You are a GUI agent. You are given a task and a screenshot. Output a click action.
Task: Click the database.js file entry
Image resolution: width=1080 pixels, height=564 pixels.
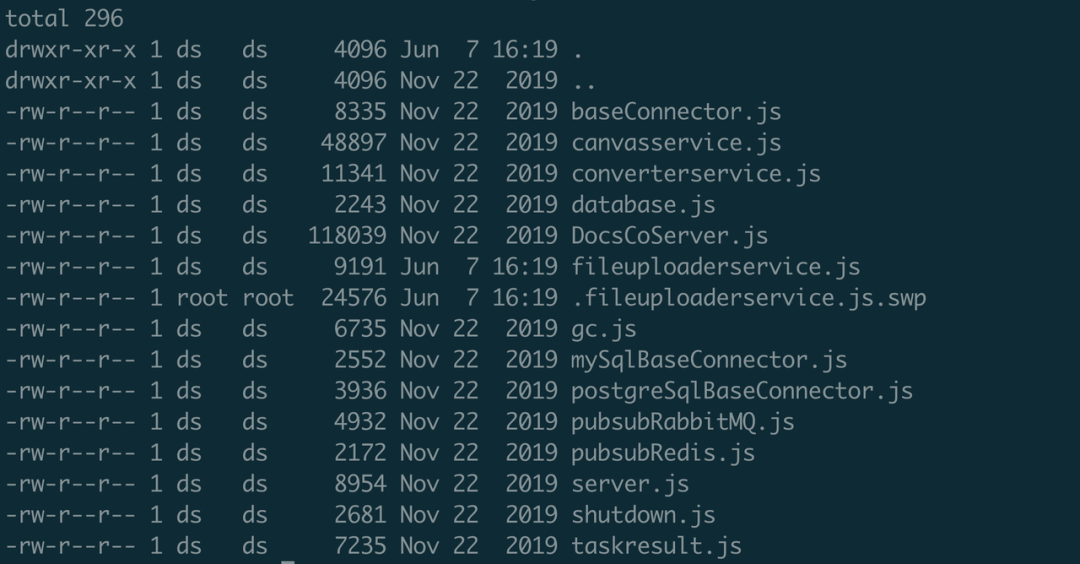[643, 205]
